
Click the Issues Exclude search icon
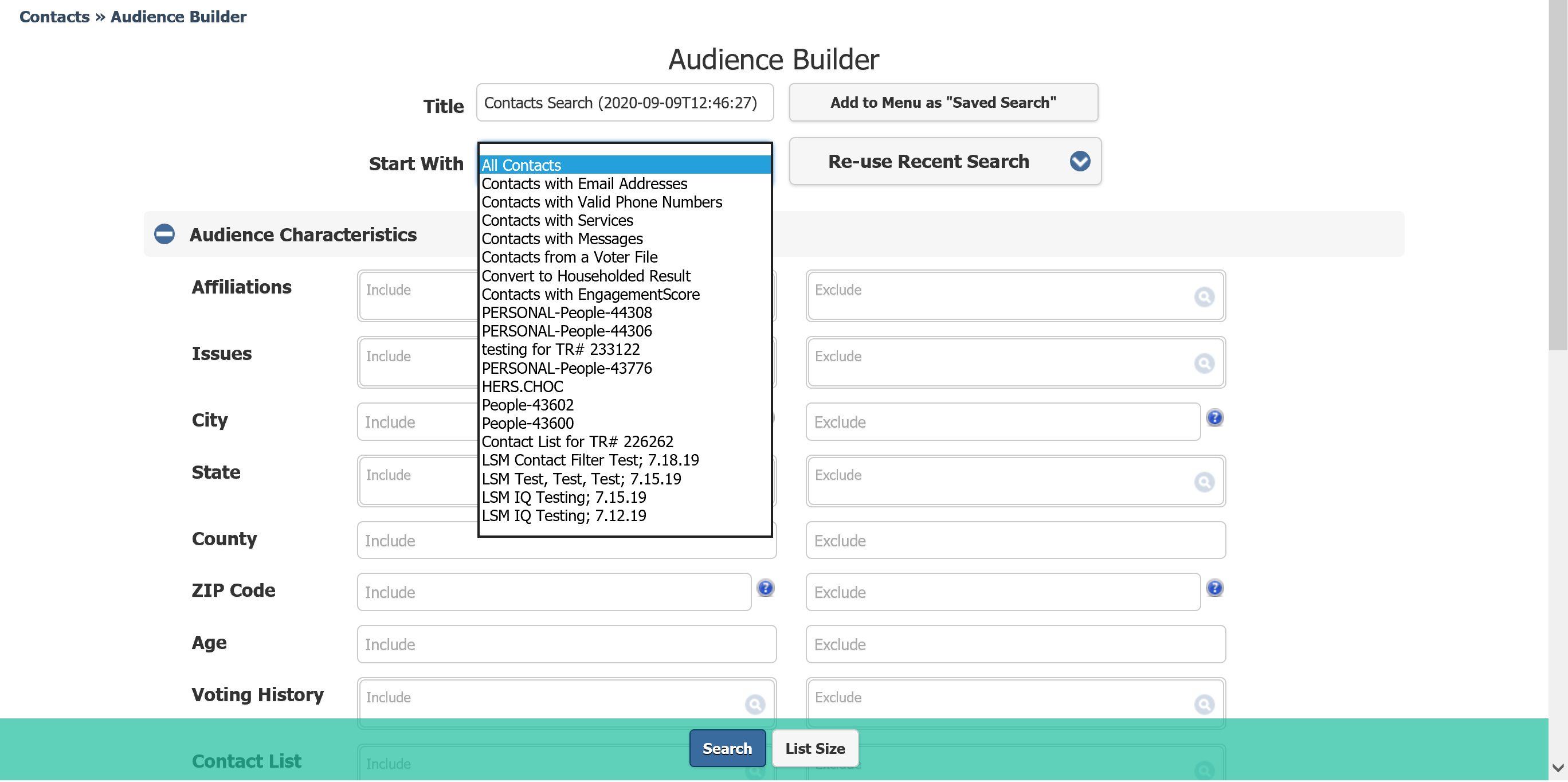[x=1204, y=363]
